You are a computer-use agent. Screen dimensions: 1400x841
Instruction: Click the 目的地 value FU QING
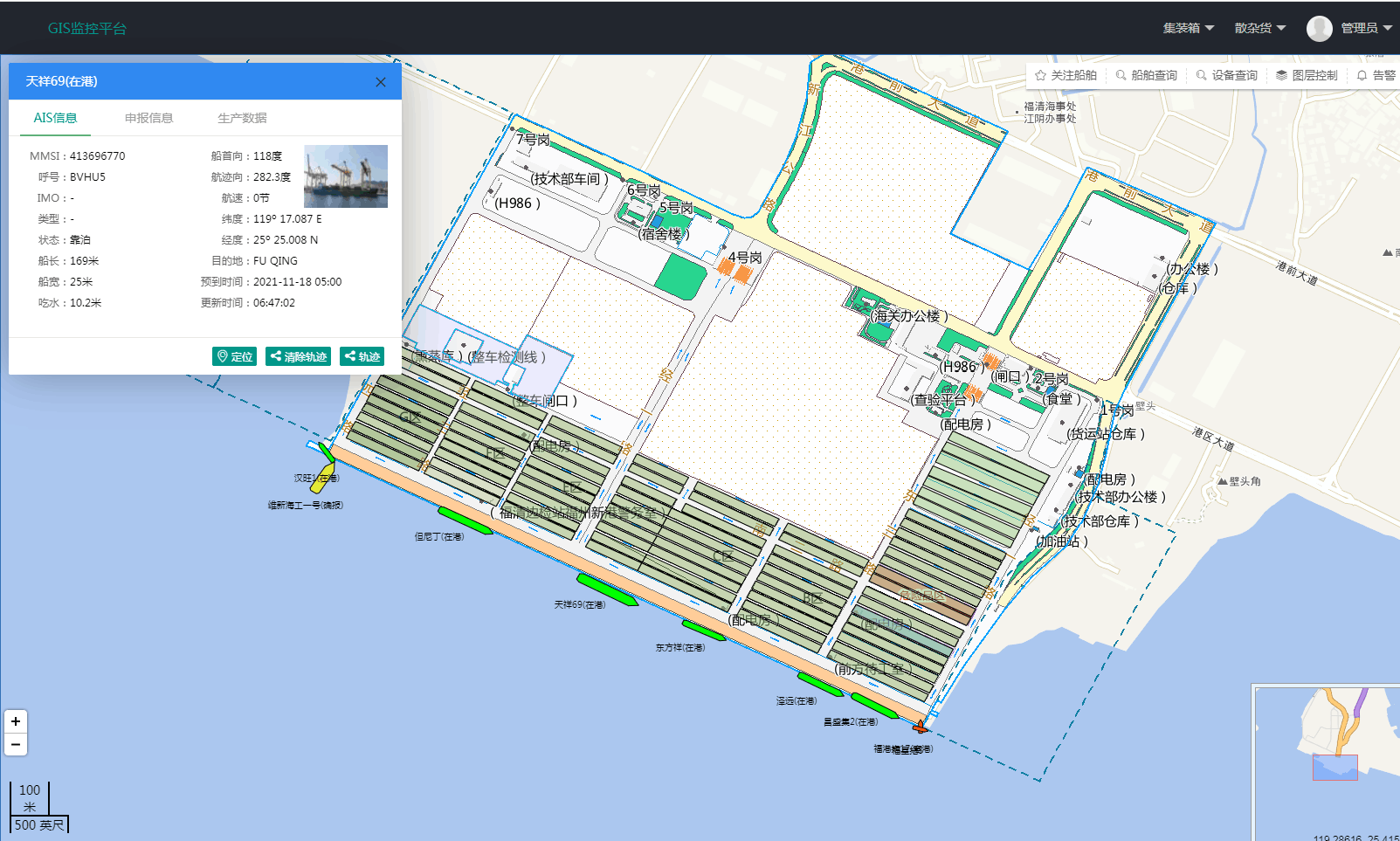click(275, 261)
